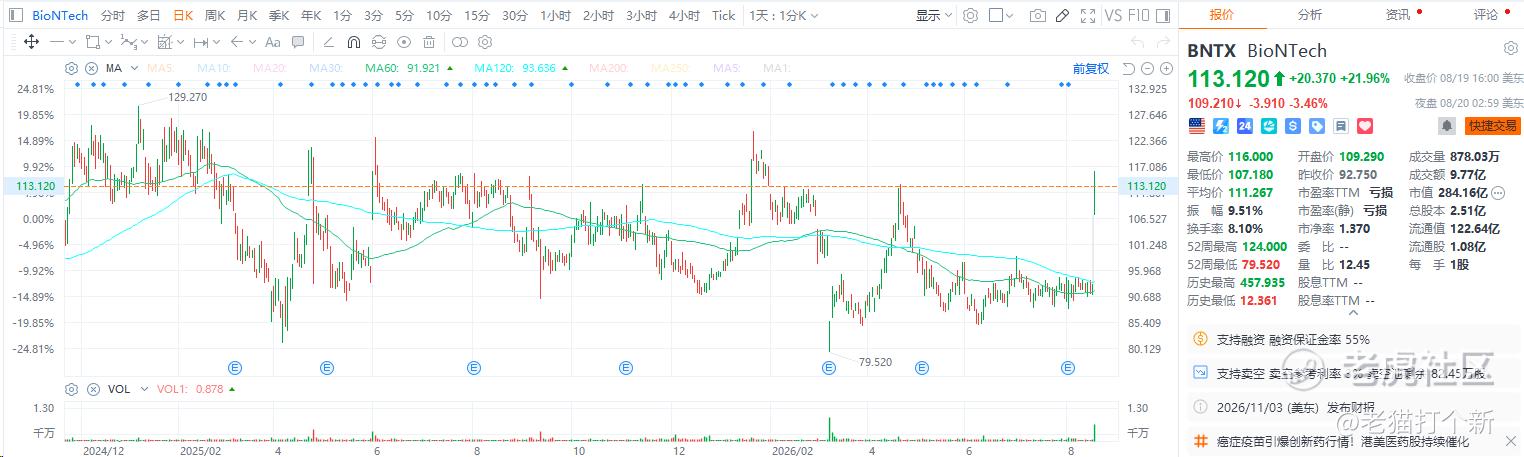Viewport: 1524px width, 457px height.
Task: Switch to the 分析 tab
Action: tap(1309, 14)
